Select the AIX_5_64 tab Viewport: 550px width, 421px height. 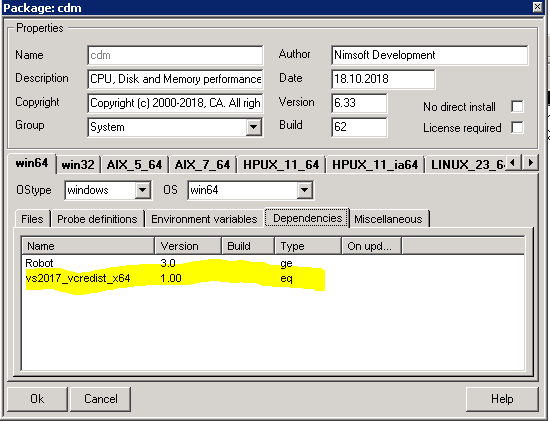[x=134, y=165]
